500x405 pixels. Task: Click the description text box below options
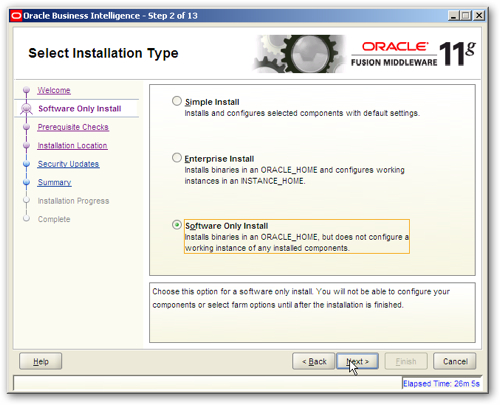point(312,313)
